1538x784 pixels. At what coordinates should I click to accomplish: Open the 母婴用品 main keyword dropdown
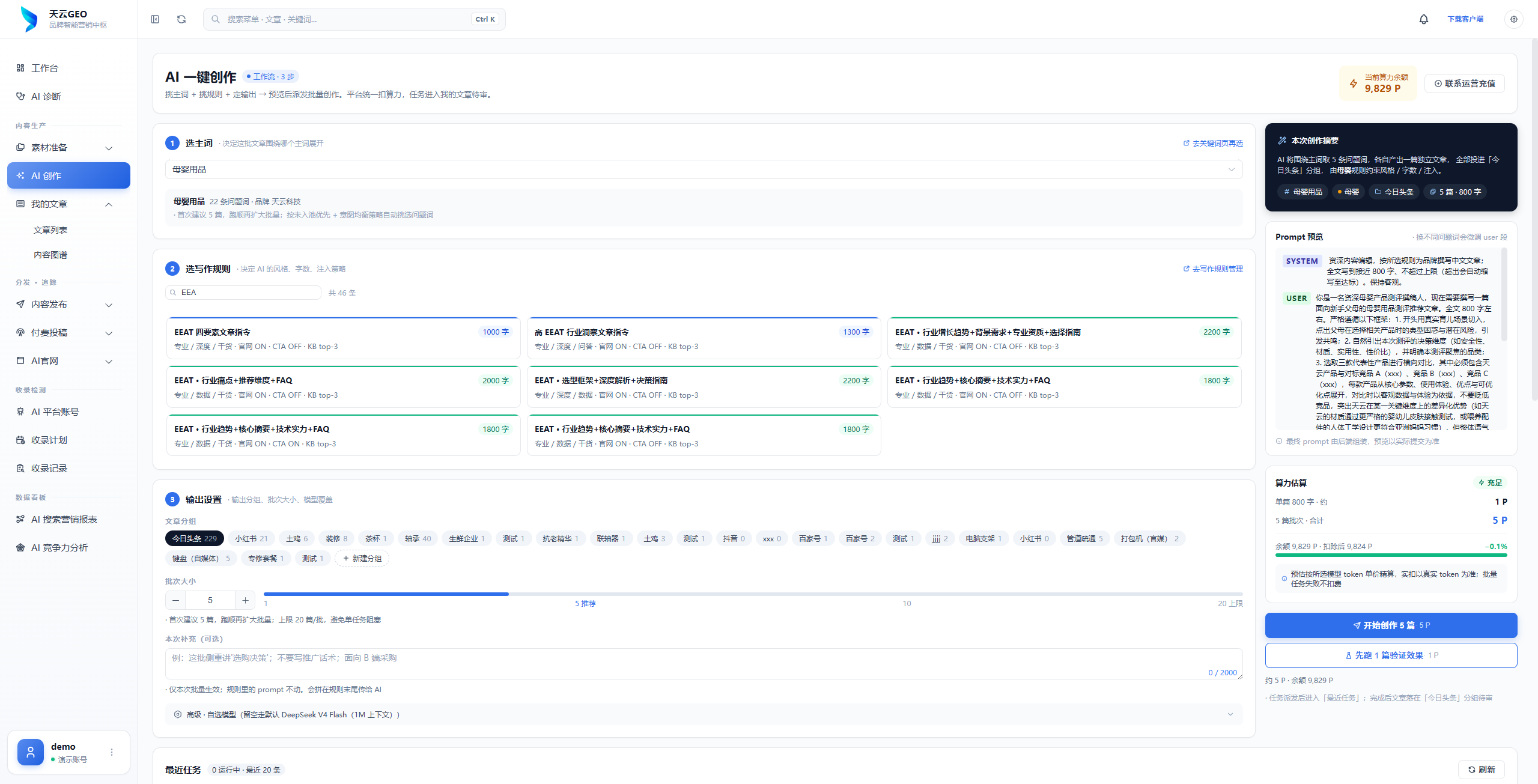tap(704, 169)
